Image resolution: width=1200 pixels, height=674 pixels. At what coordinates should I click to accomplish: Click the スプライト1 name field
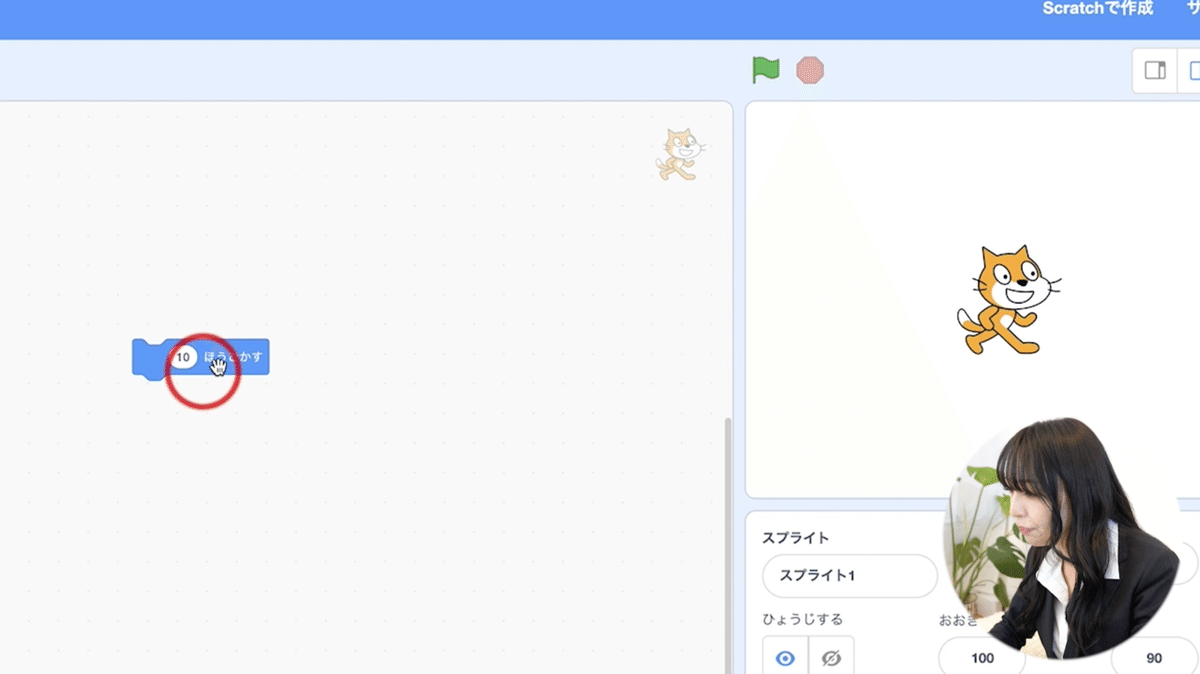849,576
